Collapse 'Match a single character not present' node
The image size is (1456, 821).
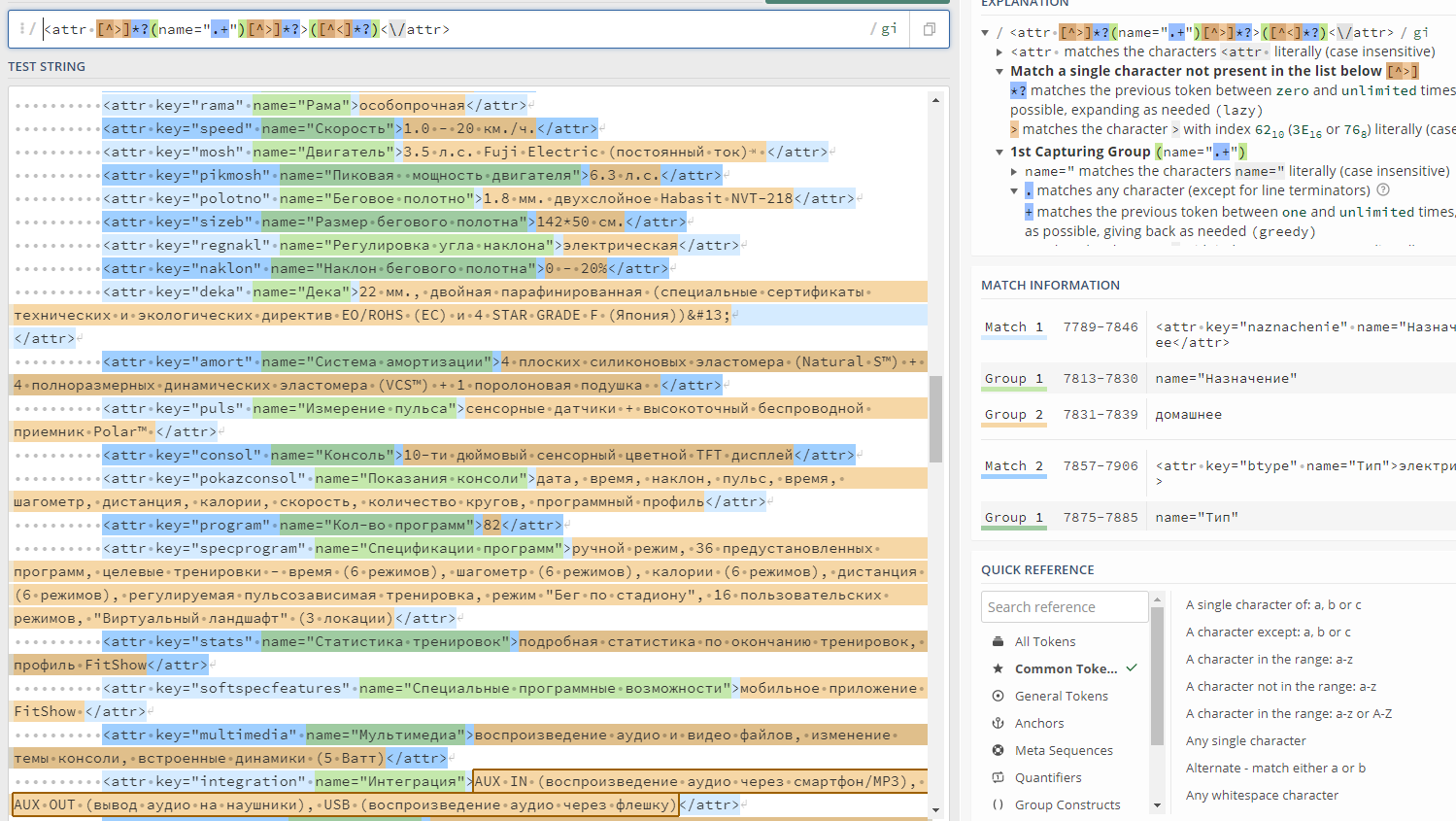tap(999, 71)
